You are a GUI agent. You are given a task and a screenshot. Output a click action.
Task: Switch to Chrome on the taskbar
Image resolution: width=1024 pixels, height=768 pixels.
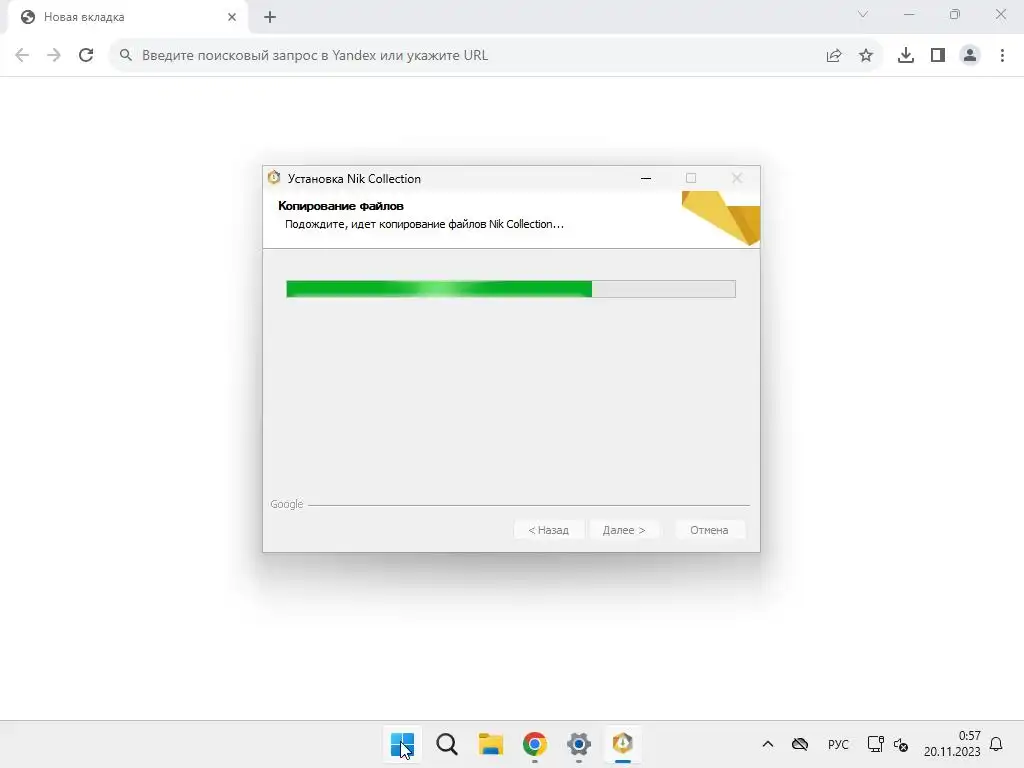click(x=535, y=744)
